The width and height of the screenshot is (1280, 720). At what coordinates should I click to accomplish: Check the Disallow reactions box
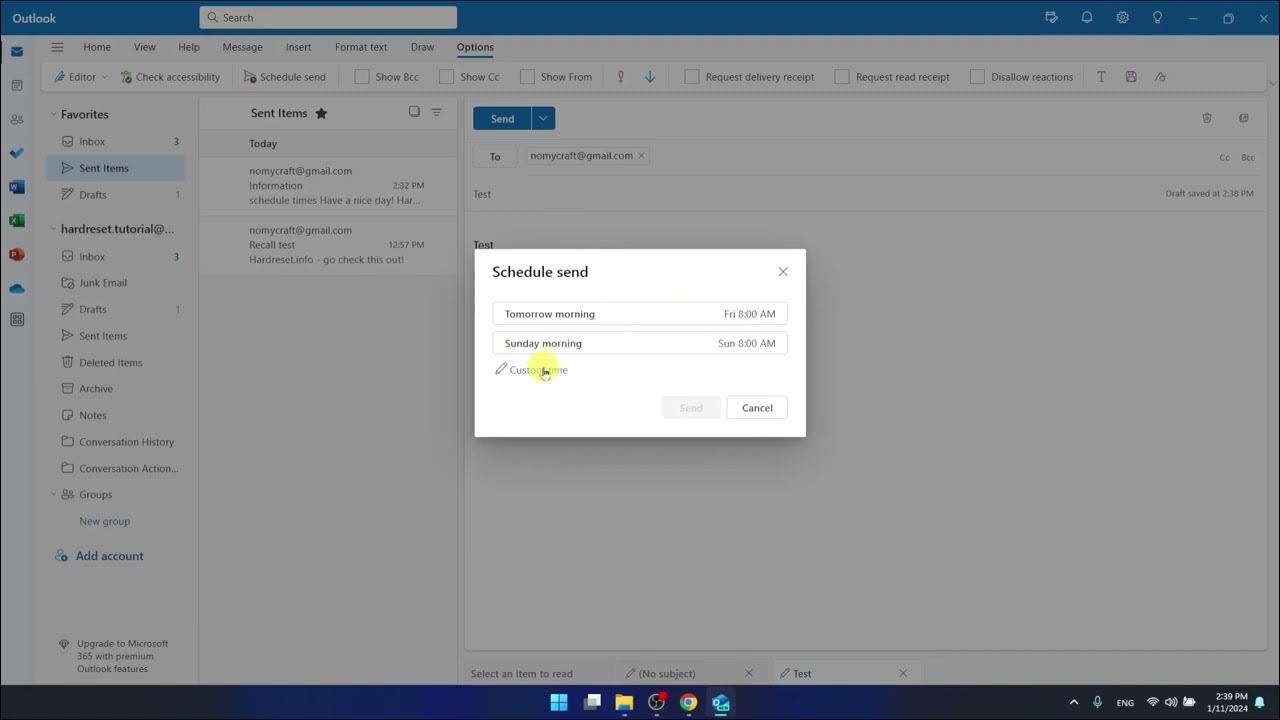[977, 77]
